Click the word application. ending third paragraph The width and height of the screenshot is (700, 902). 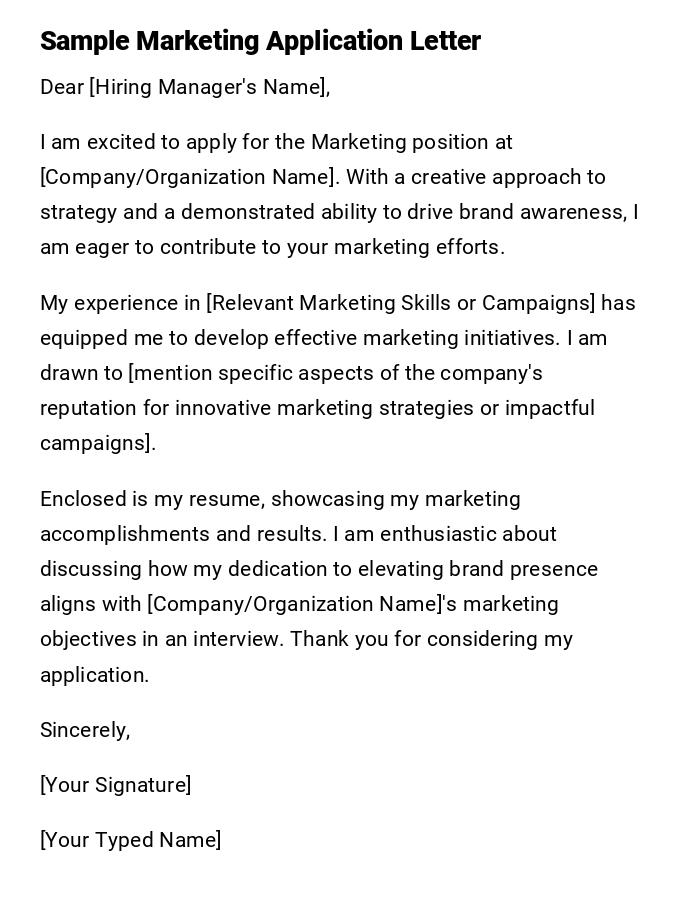pos(94,675)
